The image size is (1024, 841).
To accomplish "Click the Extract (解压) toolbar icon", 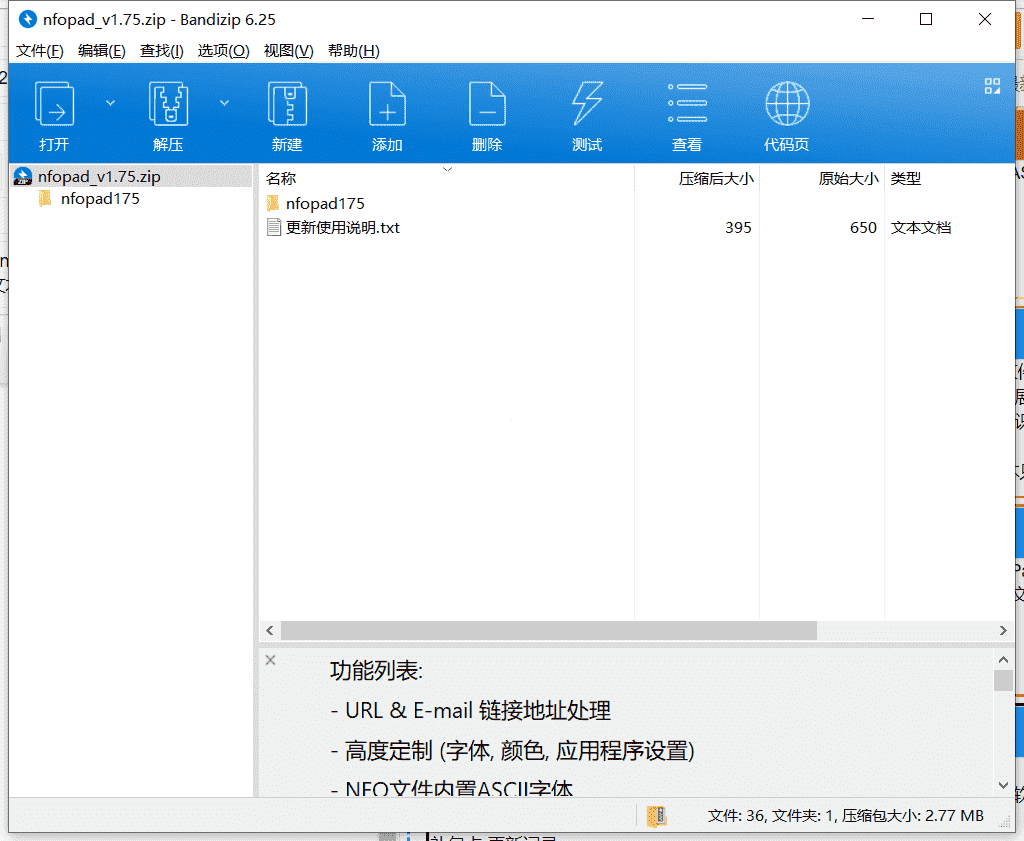I will click(x=168, y=104).
